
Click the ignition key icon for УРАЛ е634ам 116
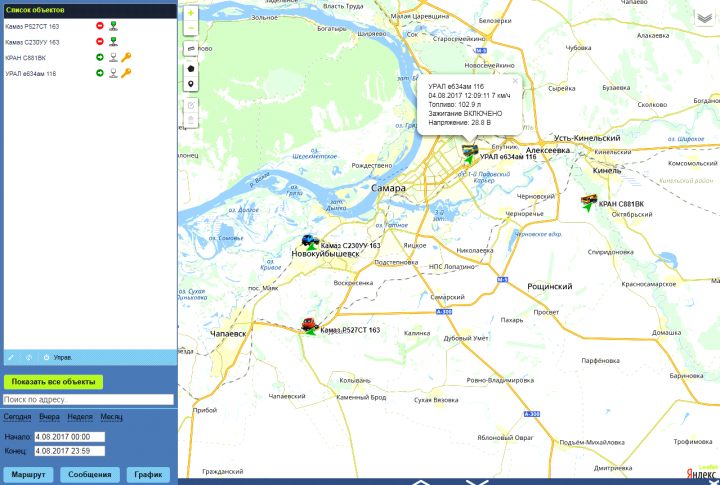(126, 73)
